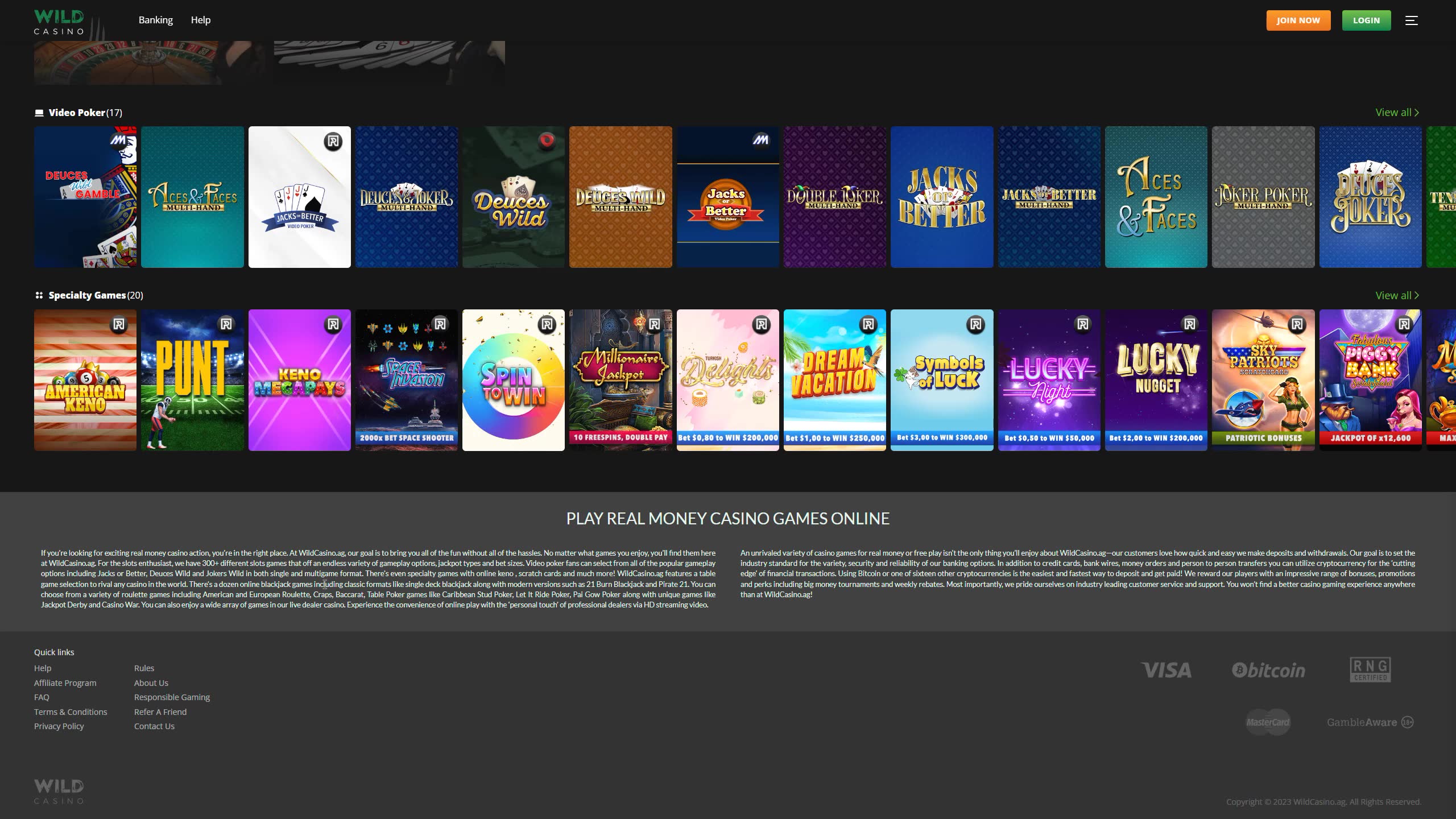
Task: Open the Responsible Gaming link
Action: [172, 697]
